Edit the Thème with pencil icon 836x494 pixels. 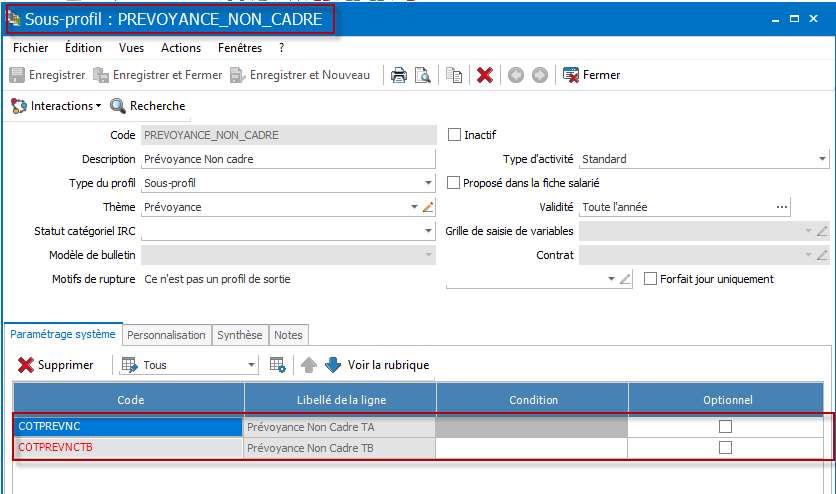click(428, 207)
